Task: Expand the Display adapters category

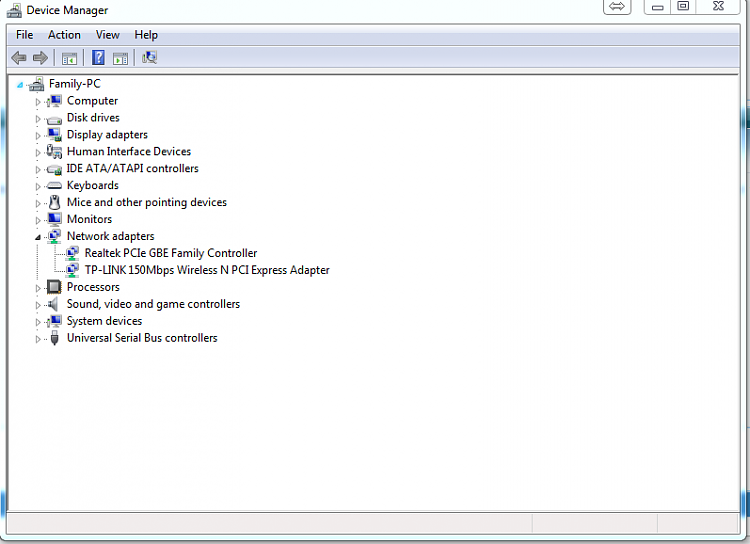Action: [x=38, y=136]
